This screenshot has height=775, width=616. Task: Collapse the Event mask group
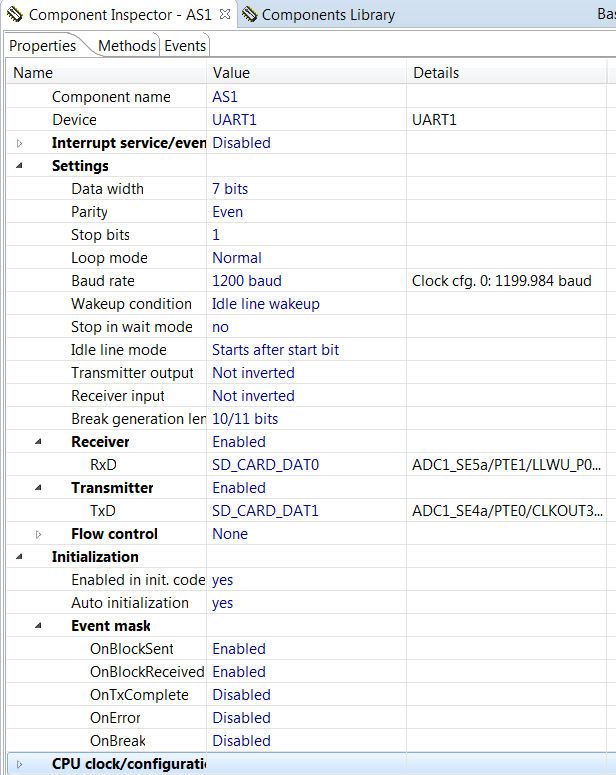39,626
